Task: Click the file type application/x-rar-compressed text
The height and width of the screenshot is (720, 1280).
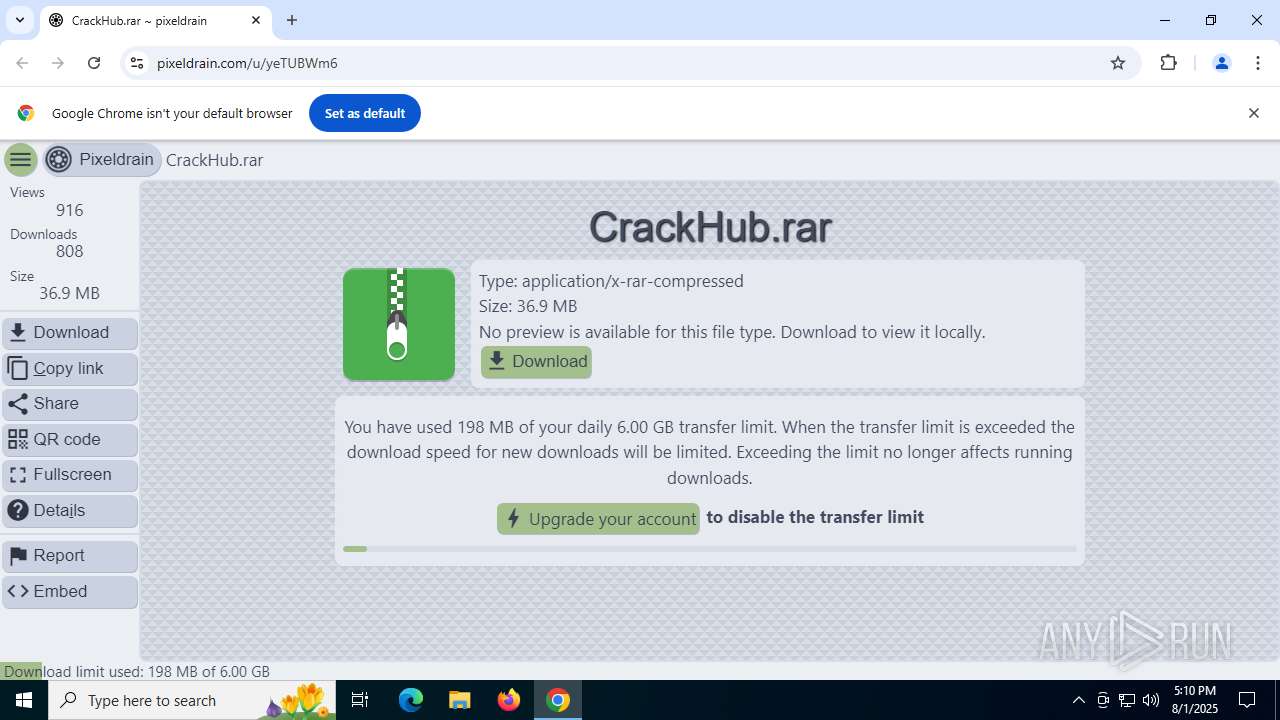Action: [611, 281]
